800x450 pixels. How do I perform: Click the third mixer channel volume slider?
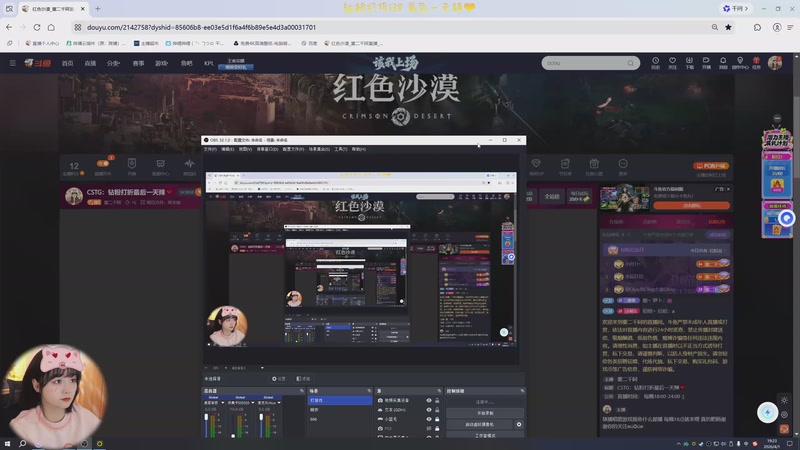pyautogui.click(x=261, y=425)
